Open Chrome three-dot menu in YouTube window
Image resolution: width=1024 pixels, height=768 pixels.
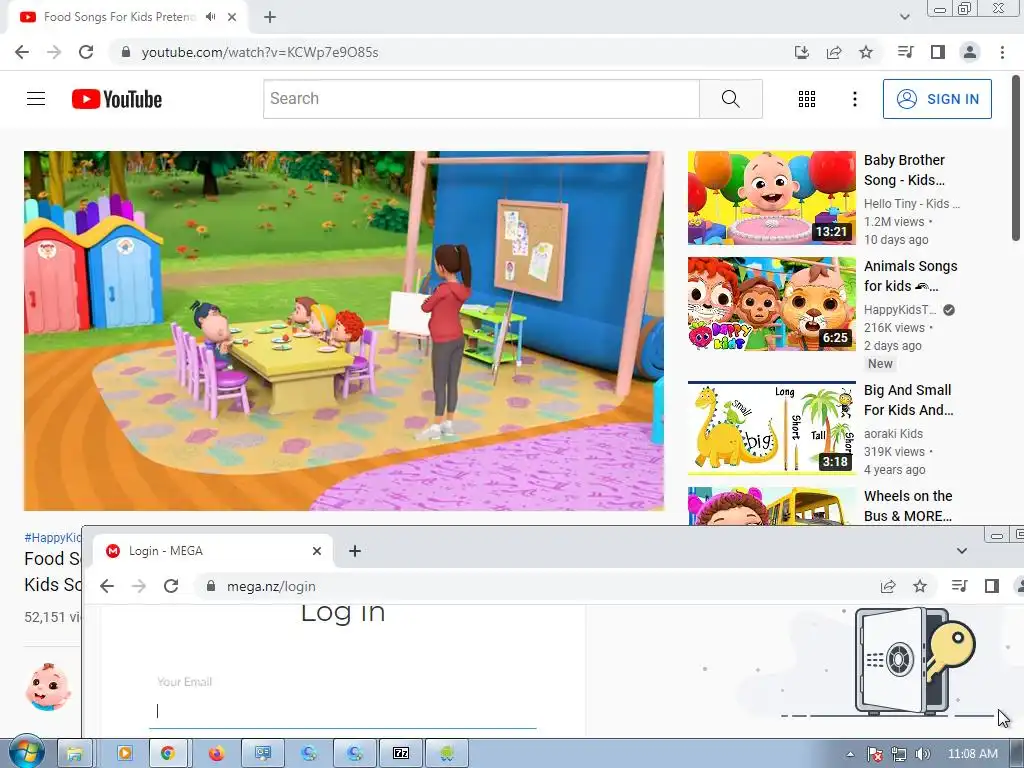pyautogui.click(x=1002, y=52)
